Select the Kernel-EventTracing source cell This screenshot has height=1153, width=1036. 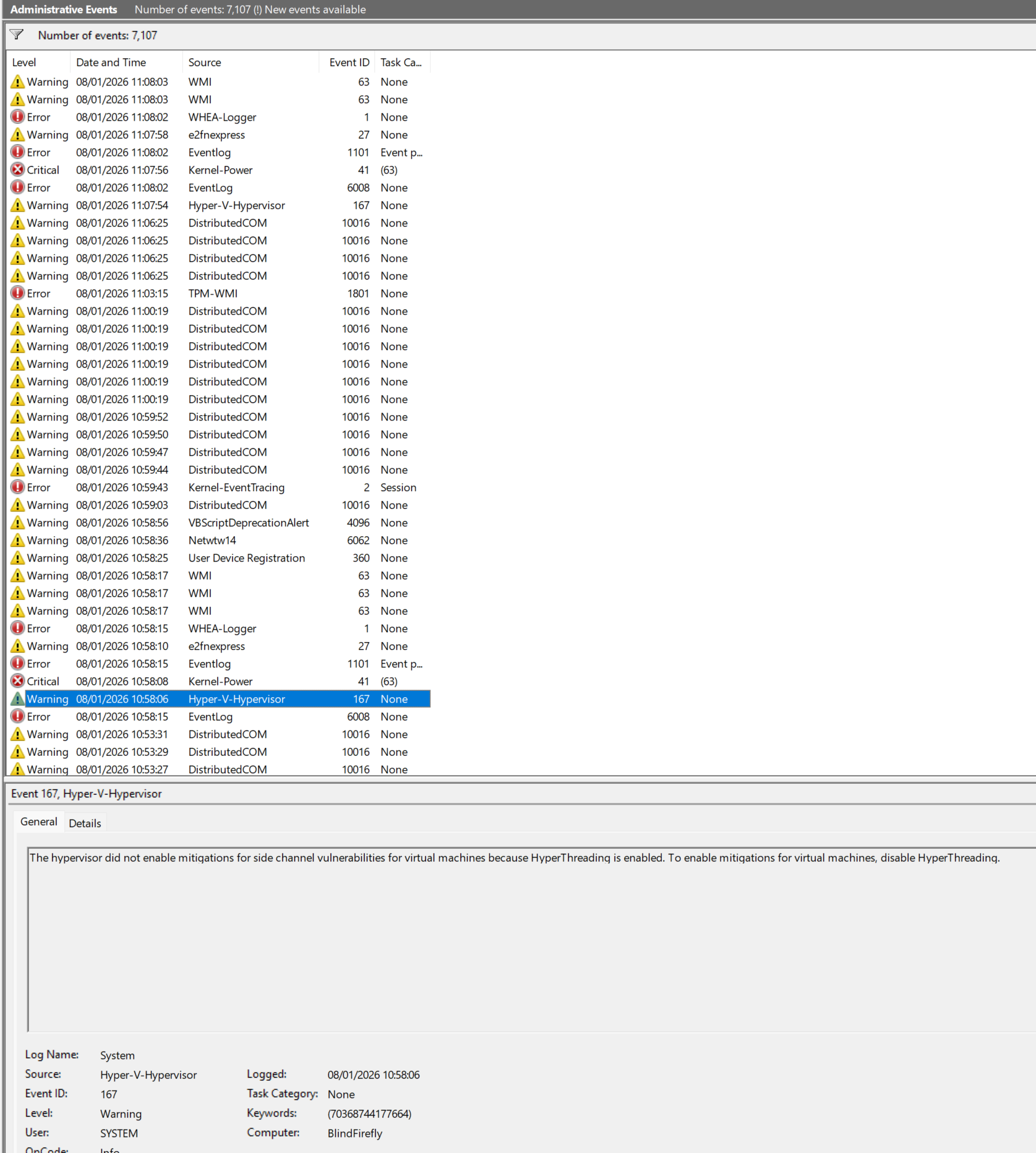[236, 487]
